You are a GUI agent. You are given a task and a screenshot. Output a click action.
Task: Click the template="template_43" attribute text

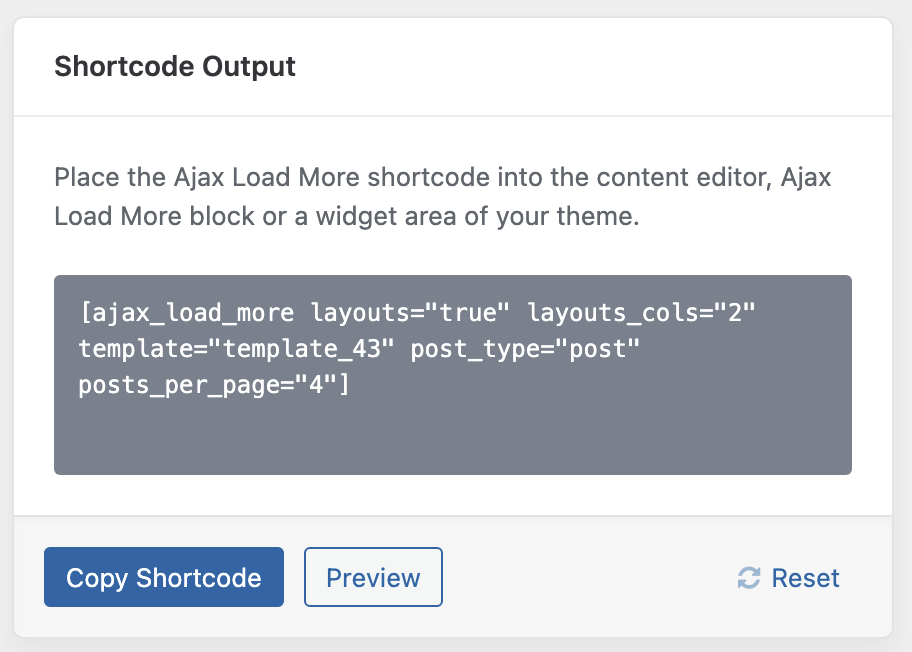[237, 349]
